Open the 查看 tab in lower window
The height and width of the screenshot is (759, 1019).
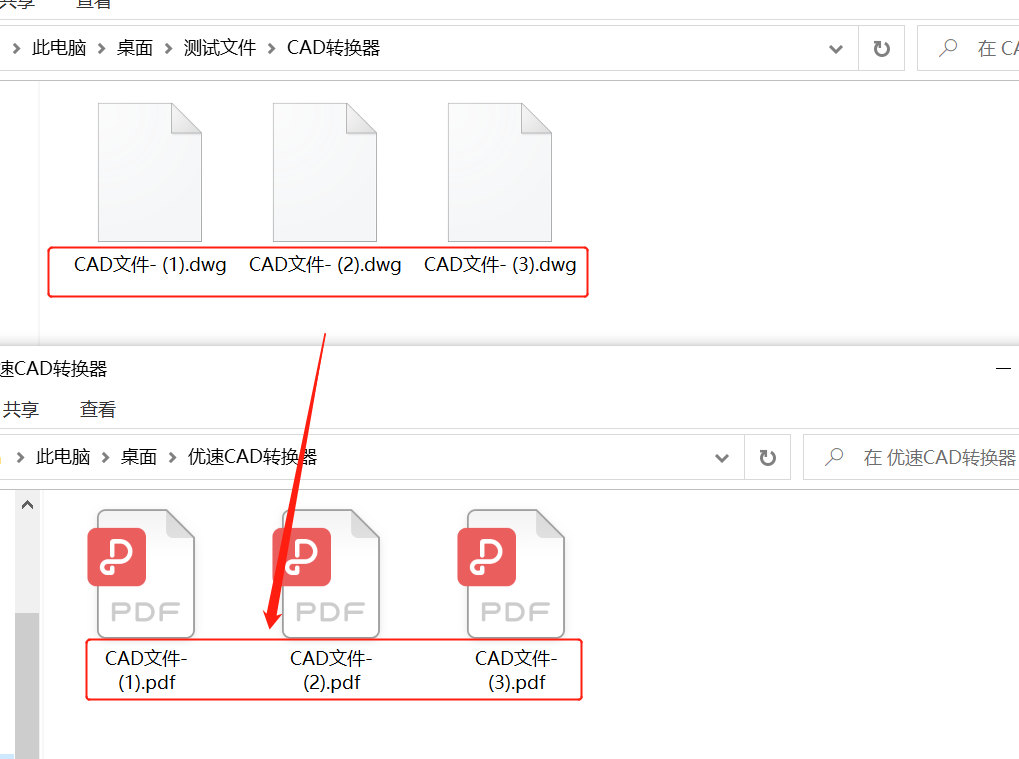click(x=97, y=409)
